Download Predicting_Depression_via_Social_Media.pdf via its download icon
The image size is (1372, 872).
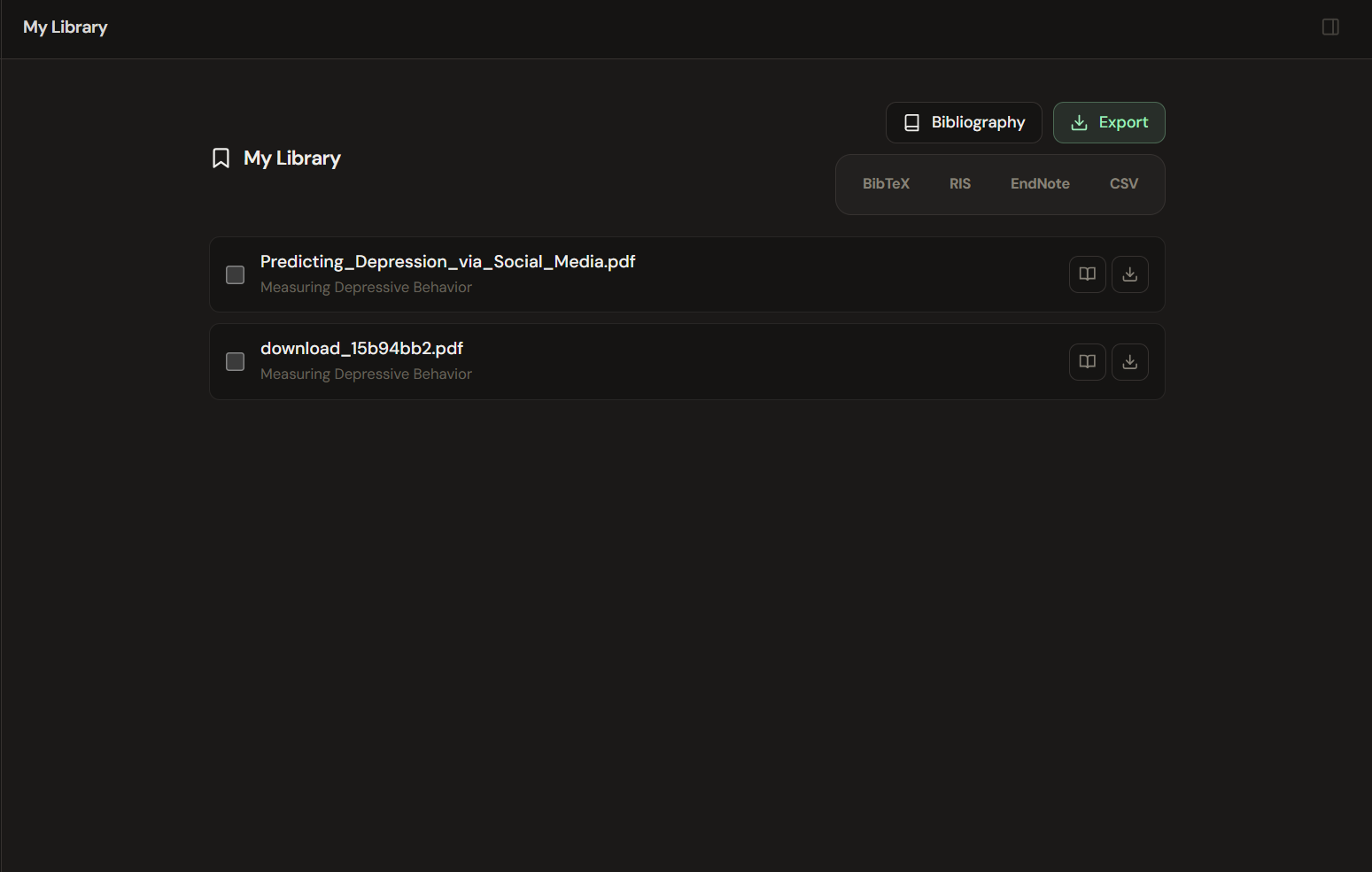1130,274
